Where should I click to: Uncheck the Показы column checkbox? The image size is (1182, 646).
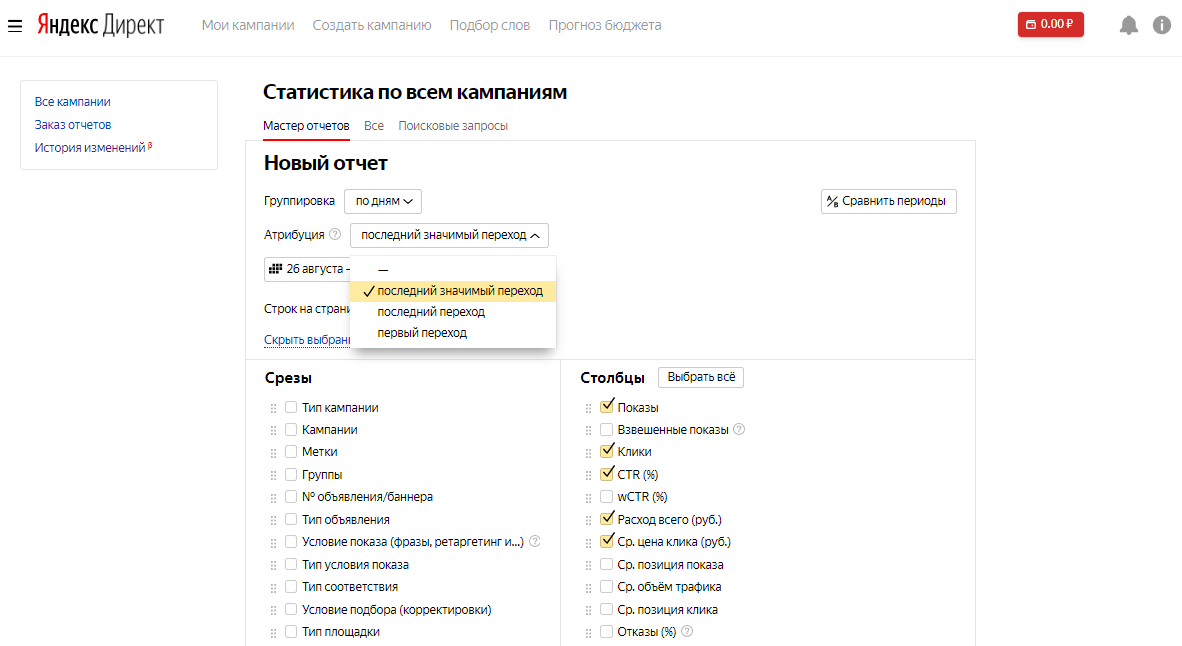(x=607, y=407)
